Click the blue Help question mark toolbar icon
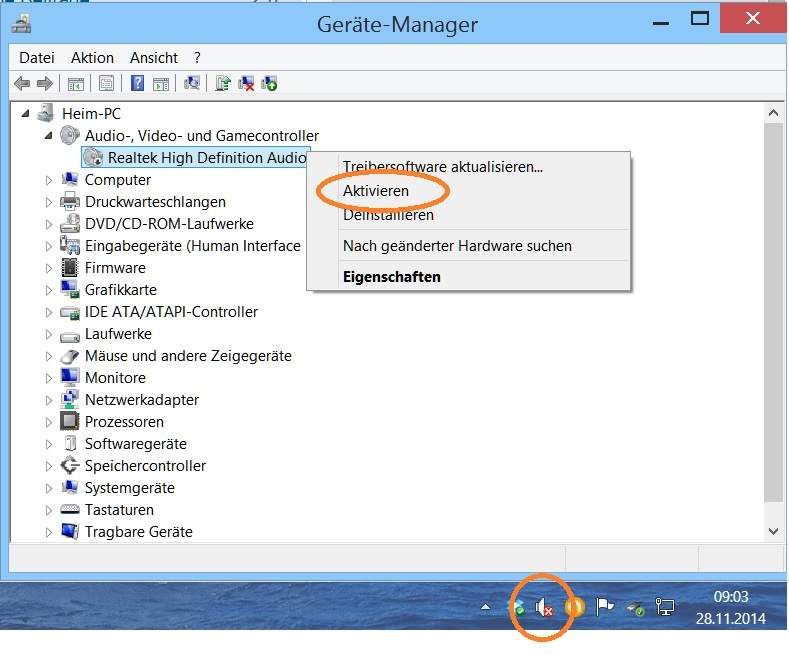 pos(138,84)
